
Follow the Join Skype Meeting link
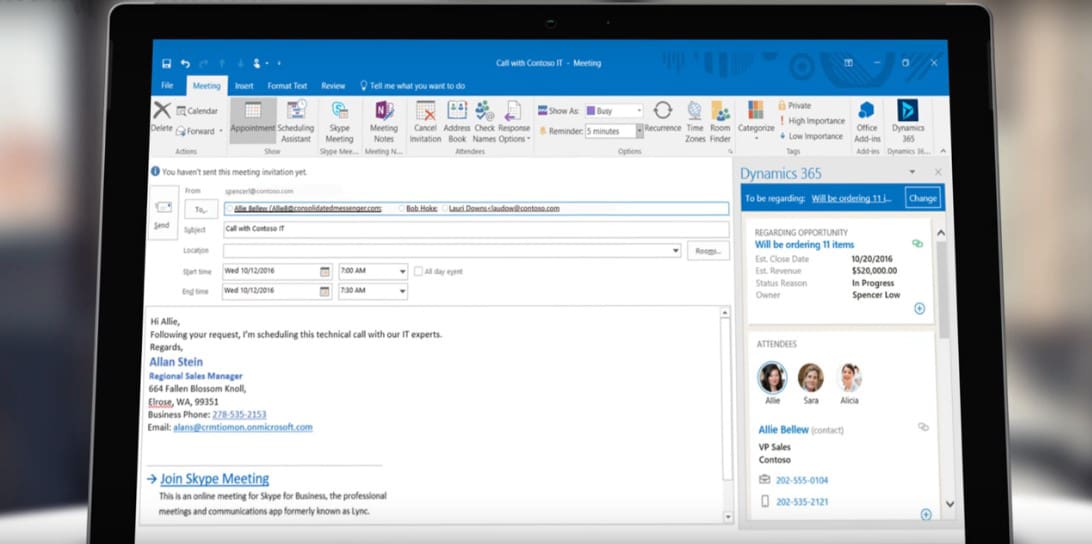214,479
